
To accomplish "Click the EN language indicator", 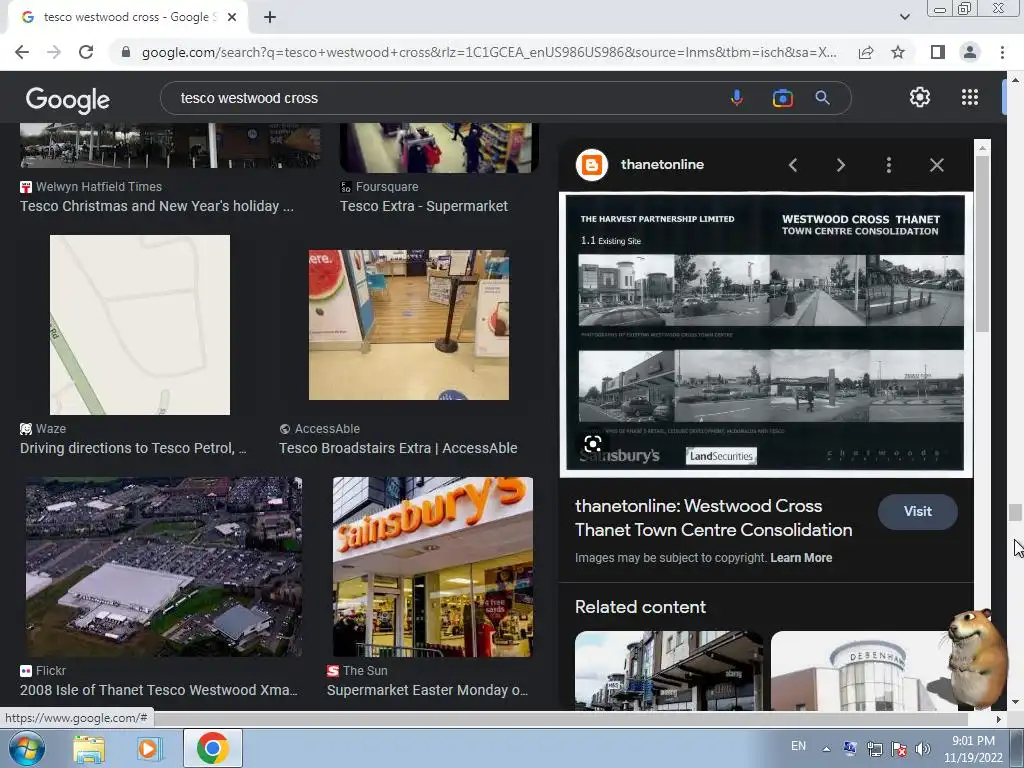I will [x=798, y=746].
